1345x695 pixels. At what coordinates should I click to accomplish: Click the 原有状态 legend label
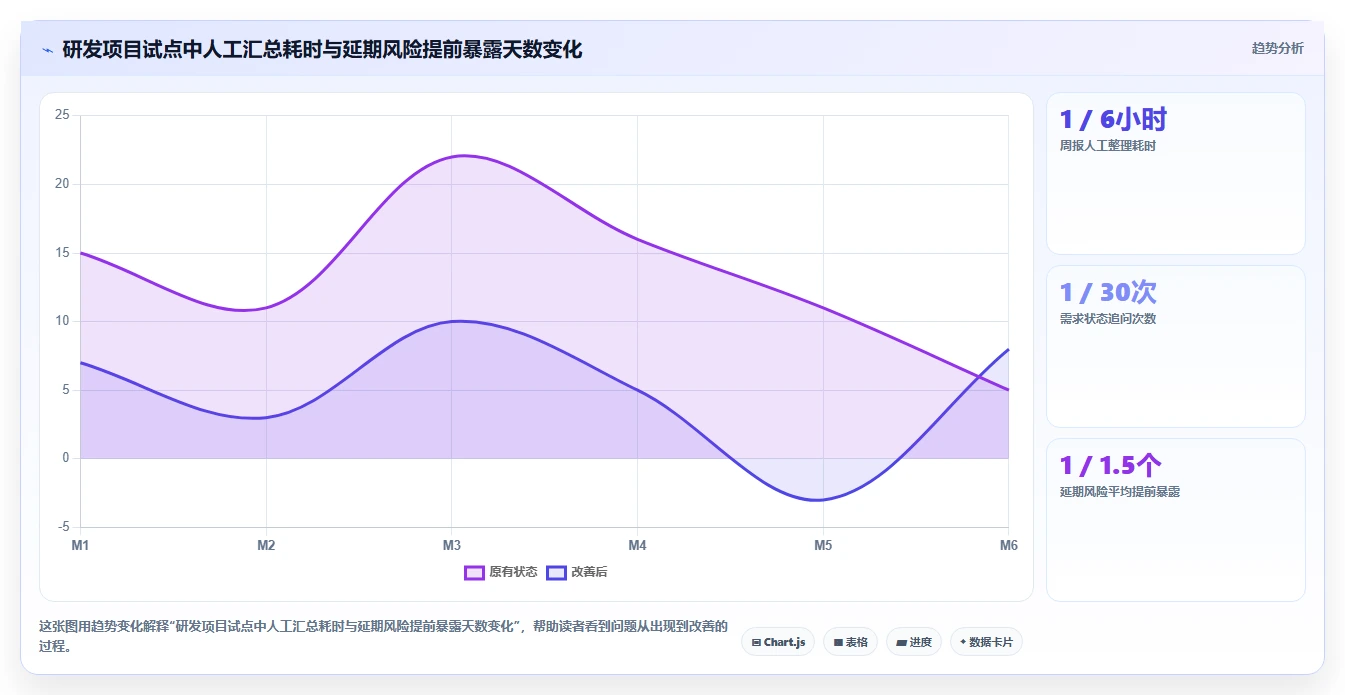point(513,572)
